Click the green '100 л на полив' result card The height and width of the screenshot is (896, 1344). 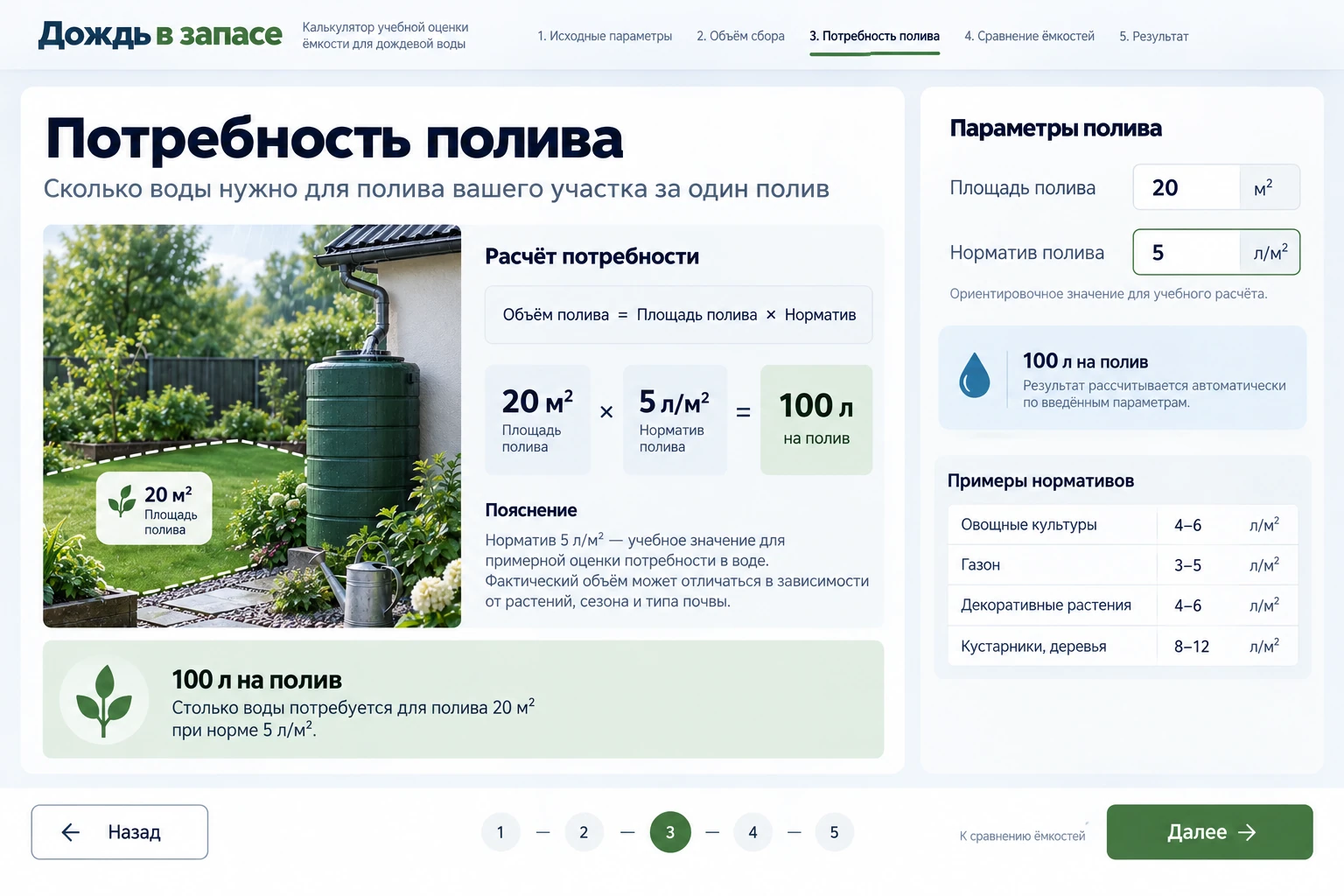pos(816,420)
